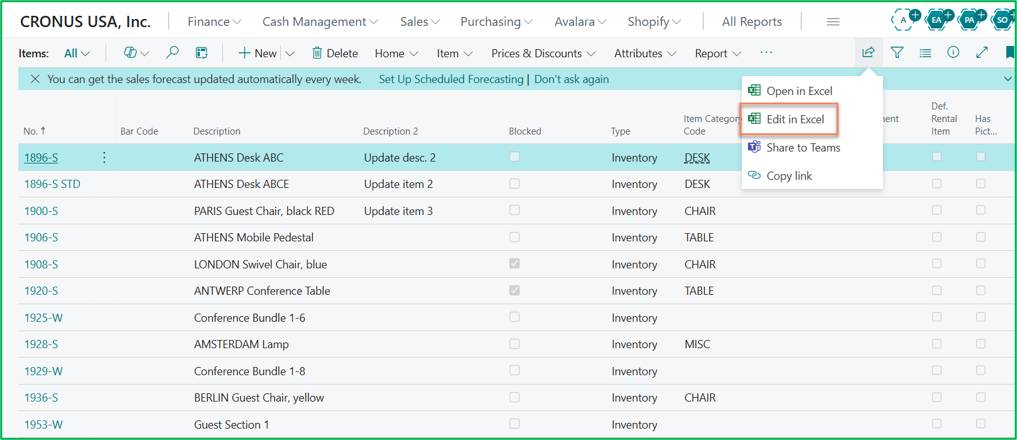Open the Items All views dropdown
Viewport: 1017px width, 440px height.
coord(77,53)
